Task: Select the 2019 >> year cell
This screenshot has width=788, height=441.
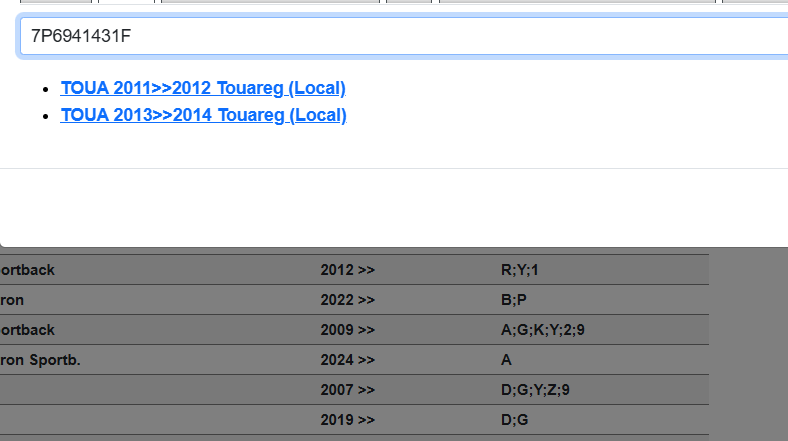Action: point(347,420)
